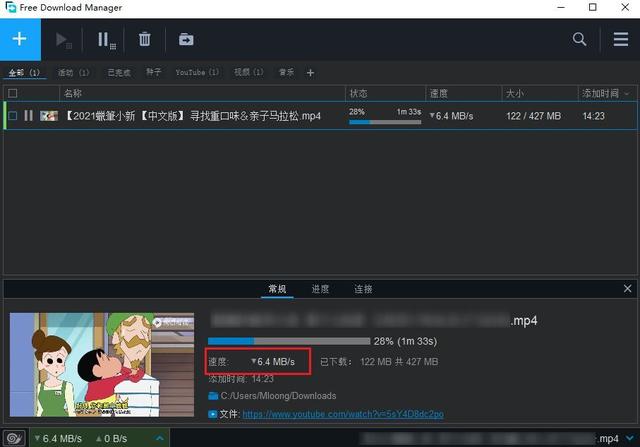This screenshot has height=447, width=640.
Task: Click the YouTube icon beside 文件 link
Action: pos(212,414)
